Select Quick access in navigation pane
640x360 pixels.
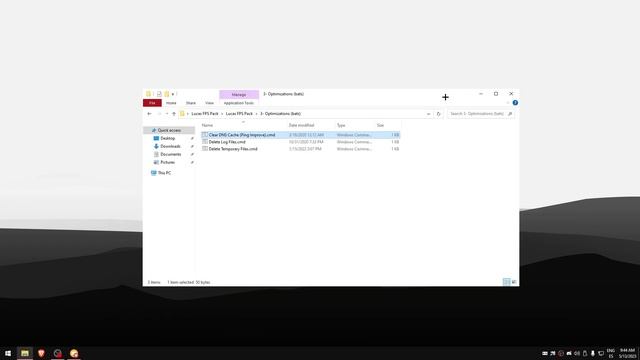[x=169, y=130]
